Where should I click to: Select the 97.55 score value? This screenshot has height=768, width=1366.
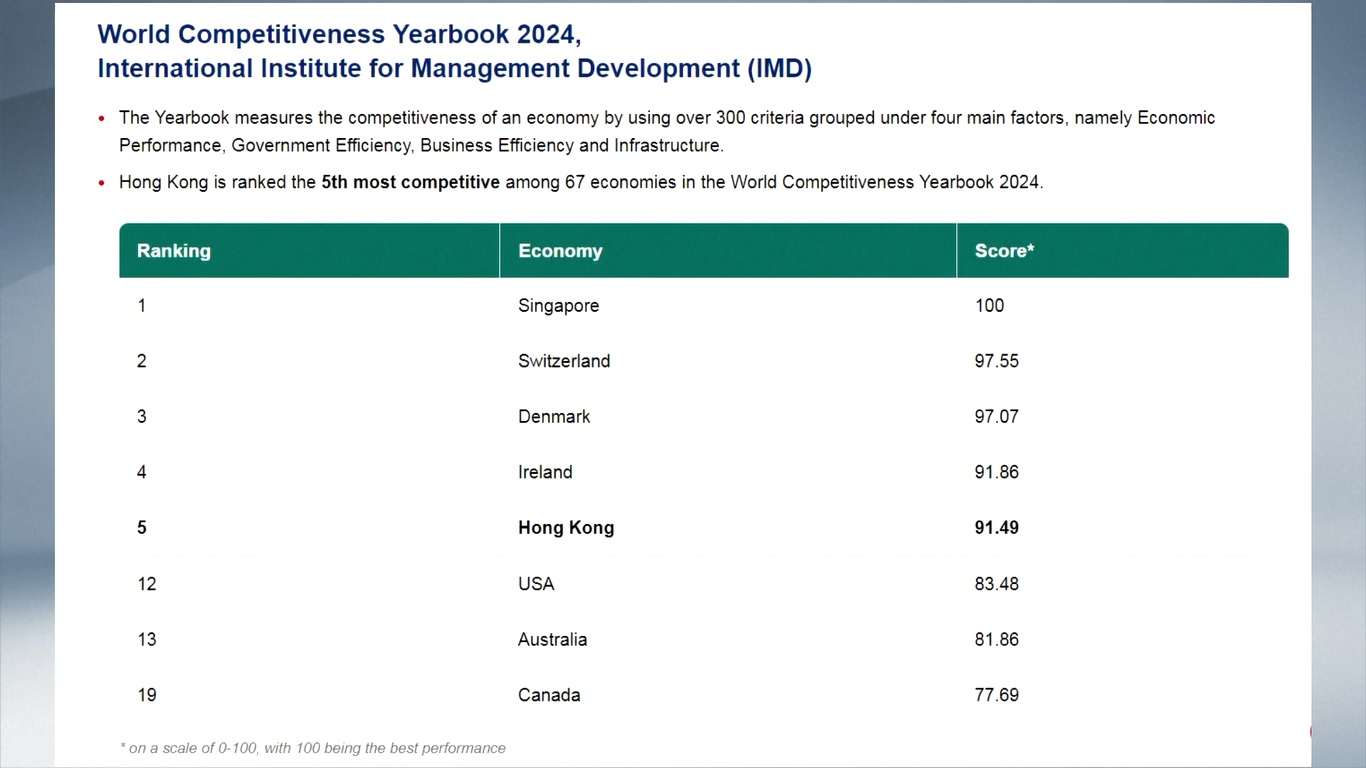tap(996, 361)
